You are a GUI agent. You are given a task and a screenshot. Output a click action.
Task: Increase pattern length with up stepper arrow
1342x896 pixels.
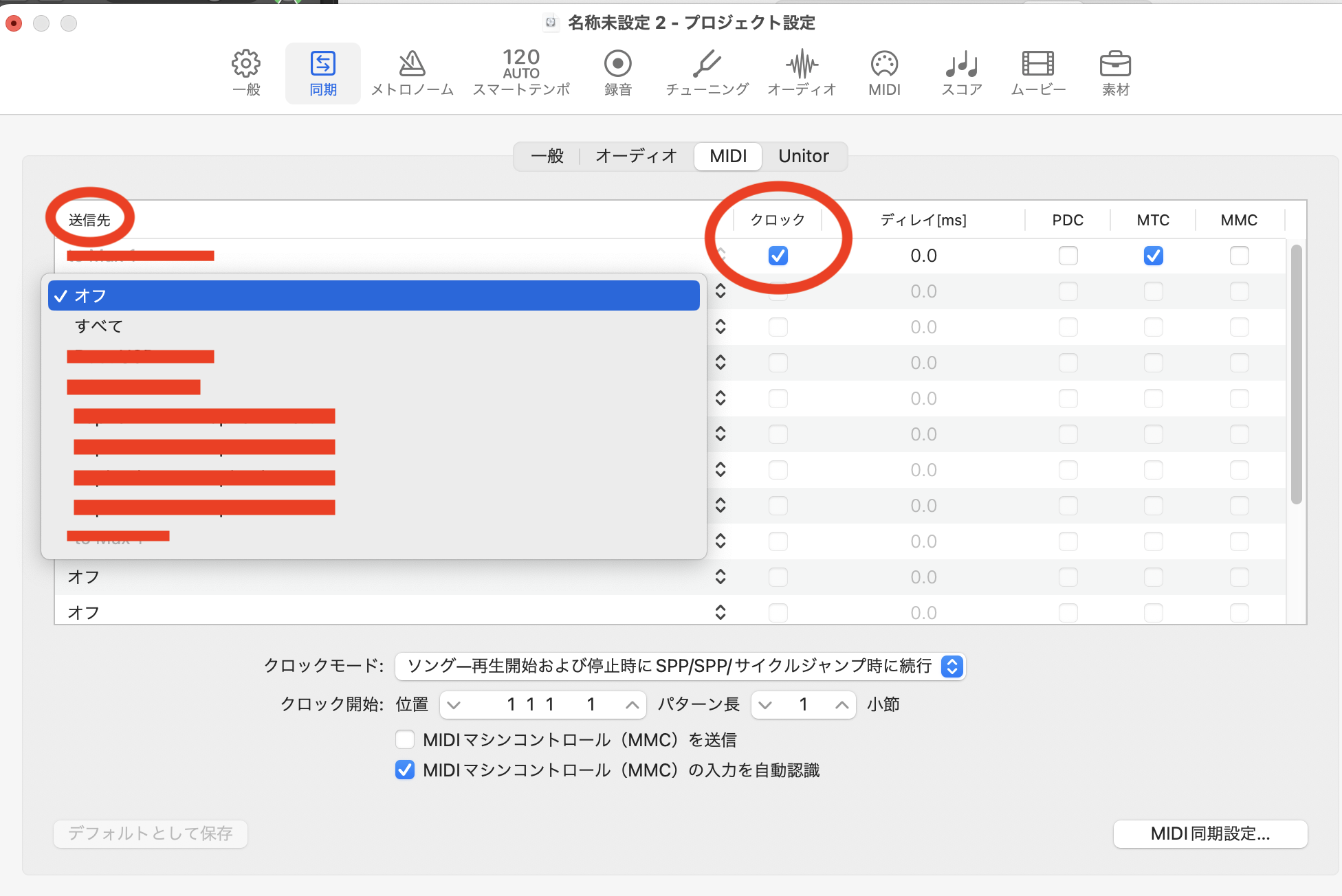(841, 704)
